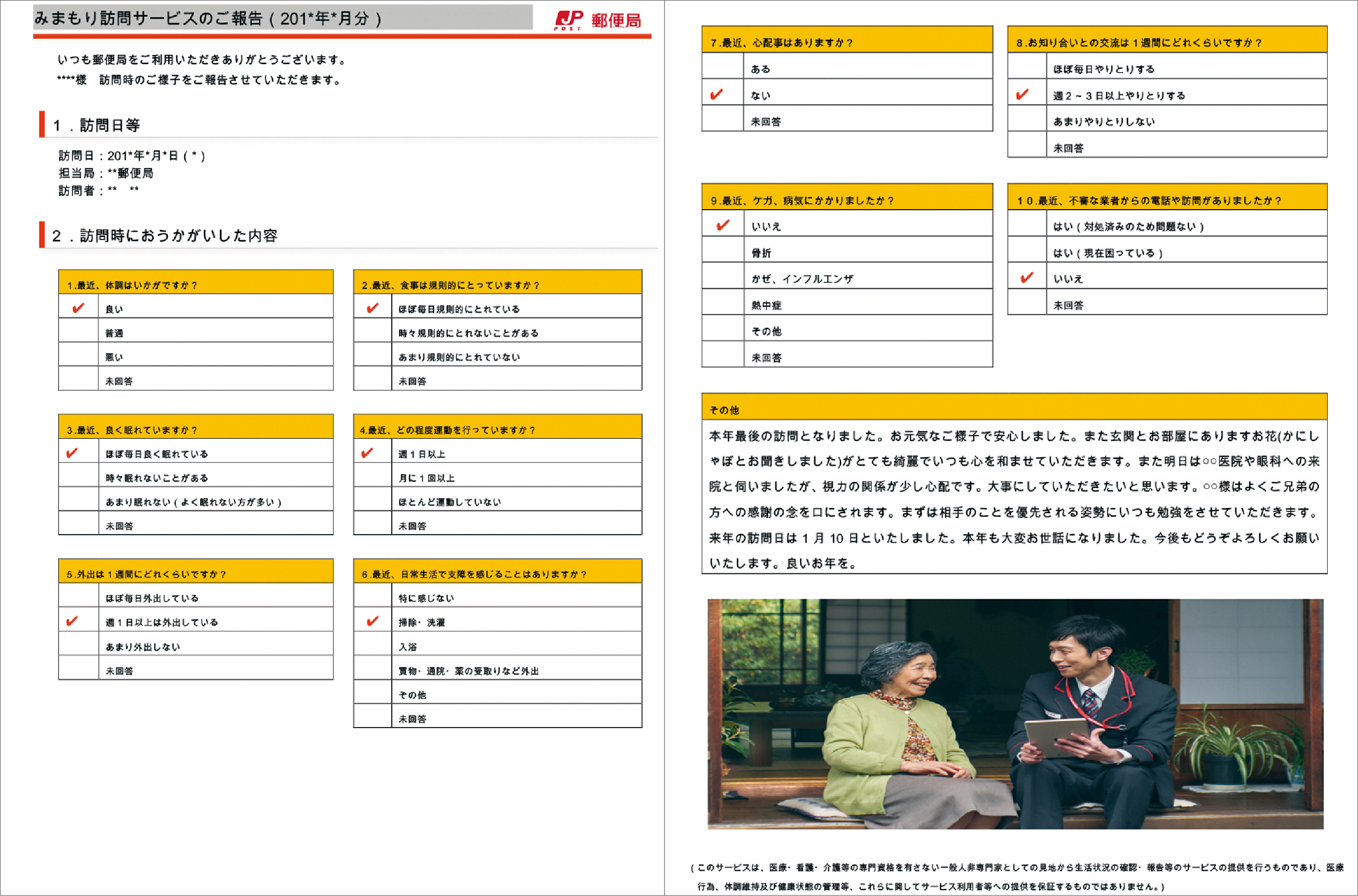The image size is (1358, 896).
Task: Click the text ほぼ毎日やりとりする
Action: pyautogui.click(x=1104, y=69)
